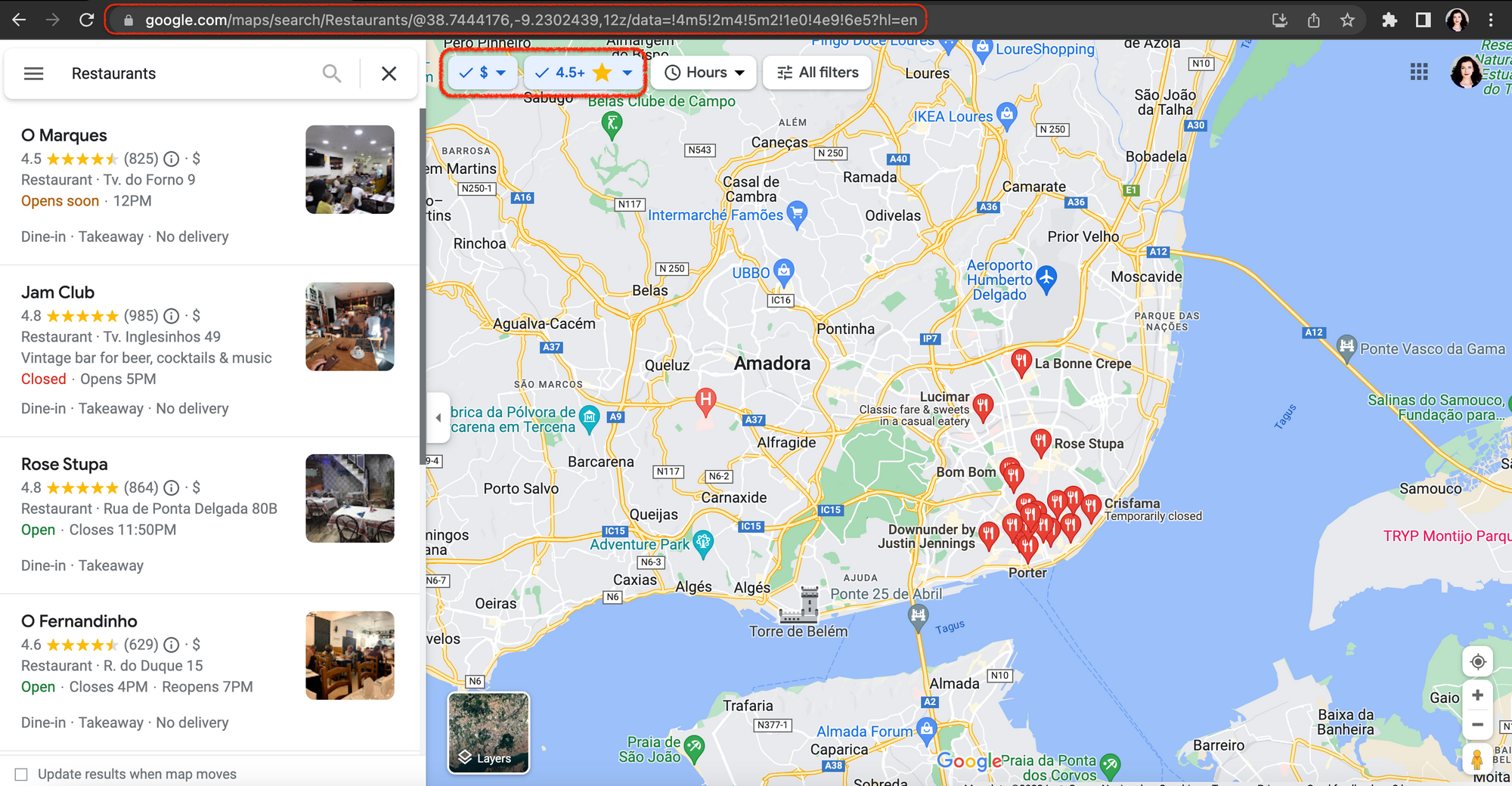Select O Marques restaurant listing
The image size is (1512, 786).
(209, 187)
